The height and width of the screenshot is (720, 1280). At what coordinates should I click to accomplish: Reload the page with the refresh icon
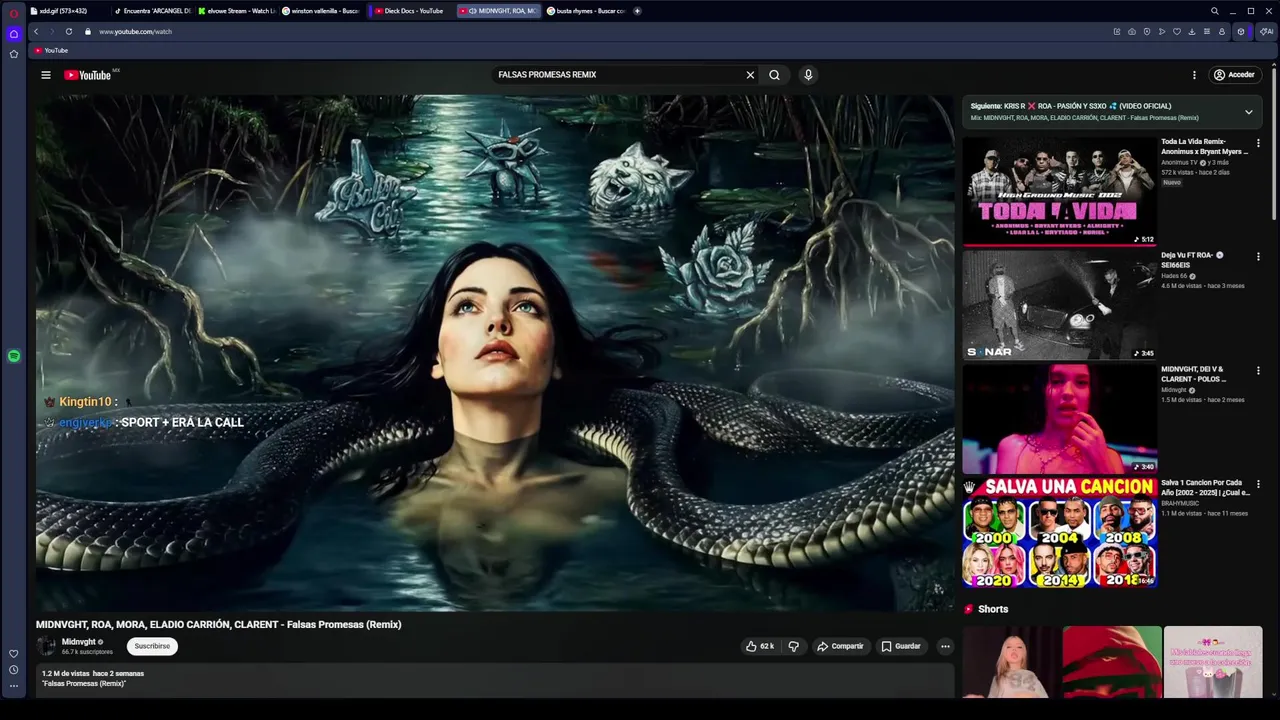coord(68,31)
